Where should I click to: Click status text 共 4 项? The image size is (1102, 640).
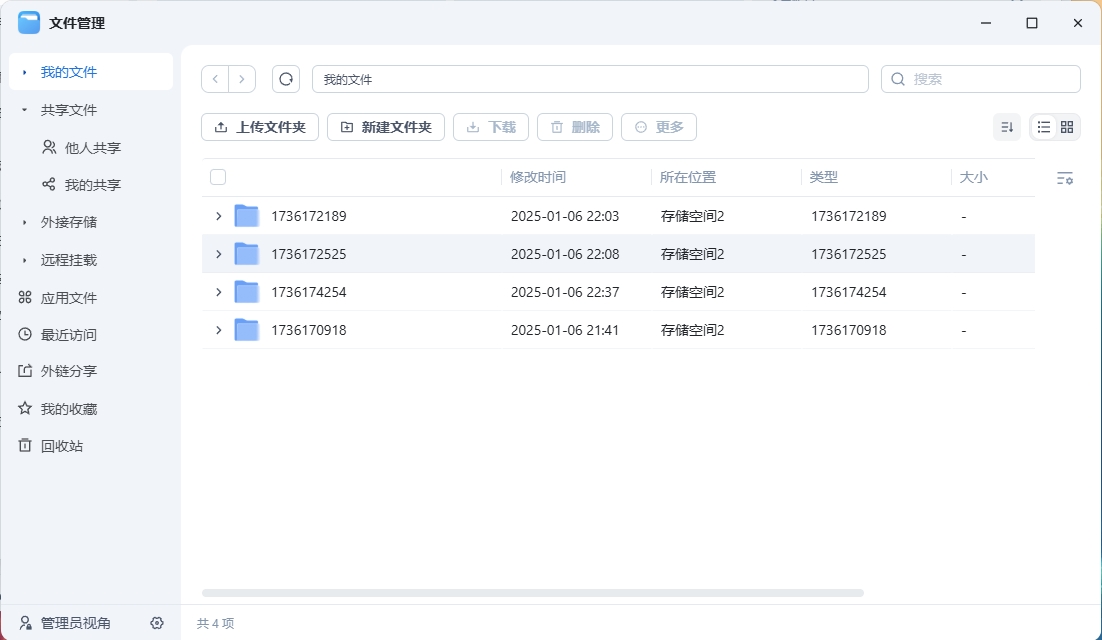point(216,623)
